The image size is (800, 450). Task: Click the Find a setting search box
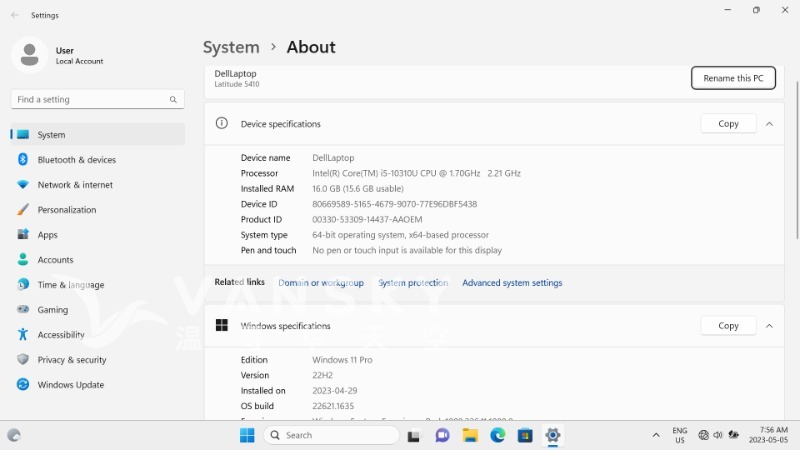90,100
